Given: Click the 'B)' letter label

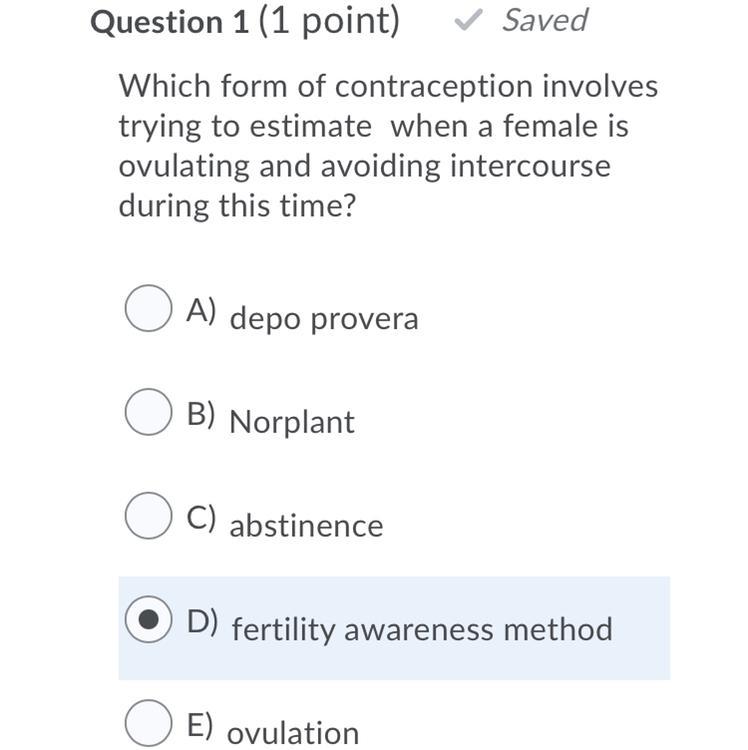Looking at the screenshot, I should (201, 414).
